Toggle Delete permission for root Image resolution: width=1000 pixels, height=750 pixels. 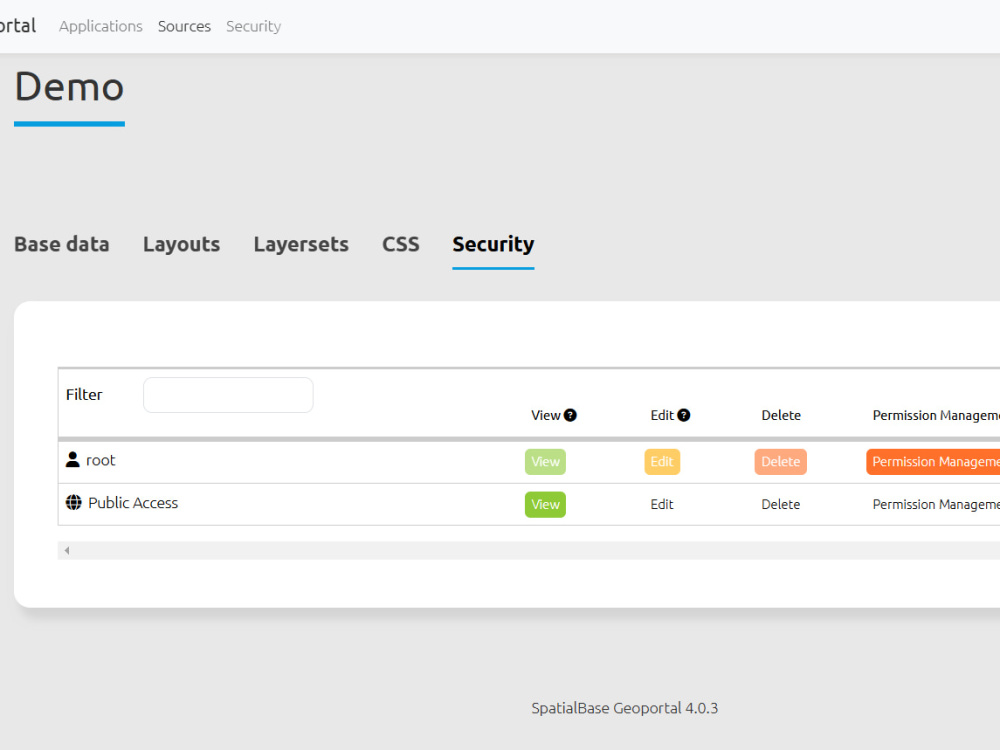(x=781, y=462)
